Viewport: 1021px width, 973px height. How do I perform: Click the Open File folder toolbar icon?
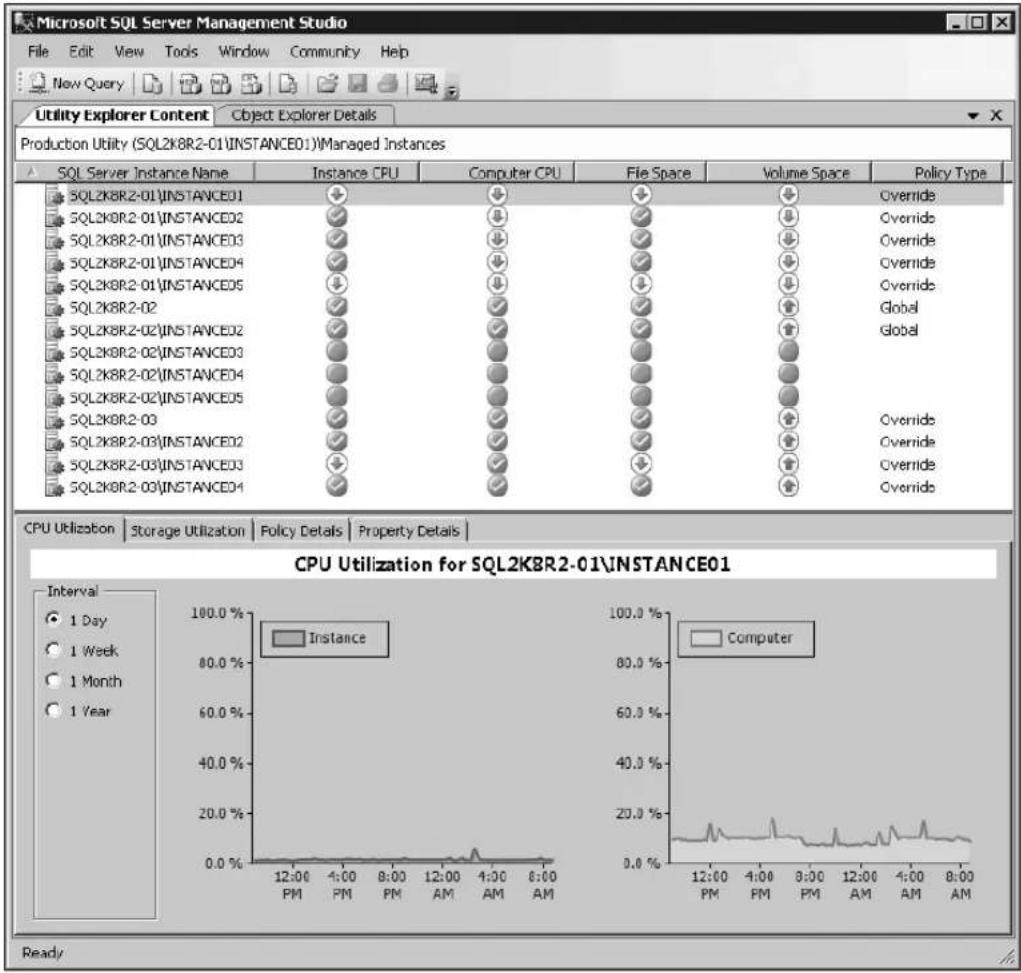click(x=327, y=83)
